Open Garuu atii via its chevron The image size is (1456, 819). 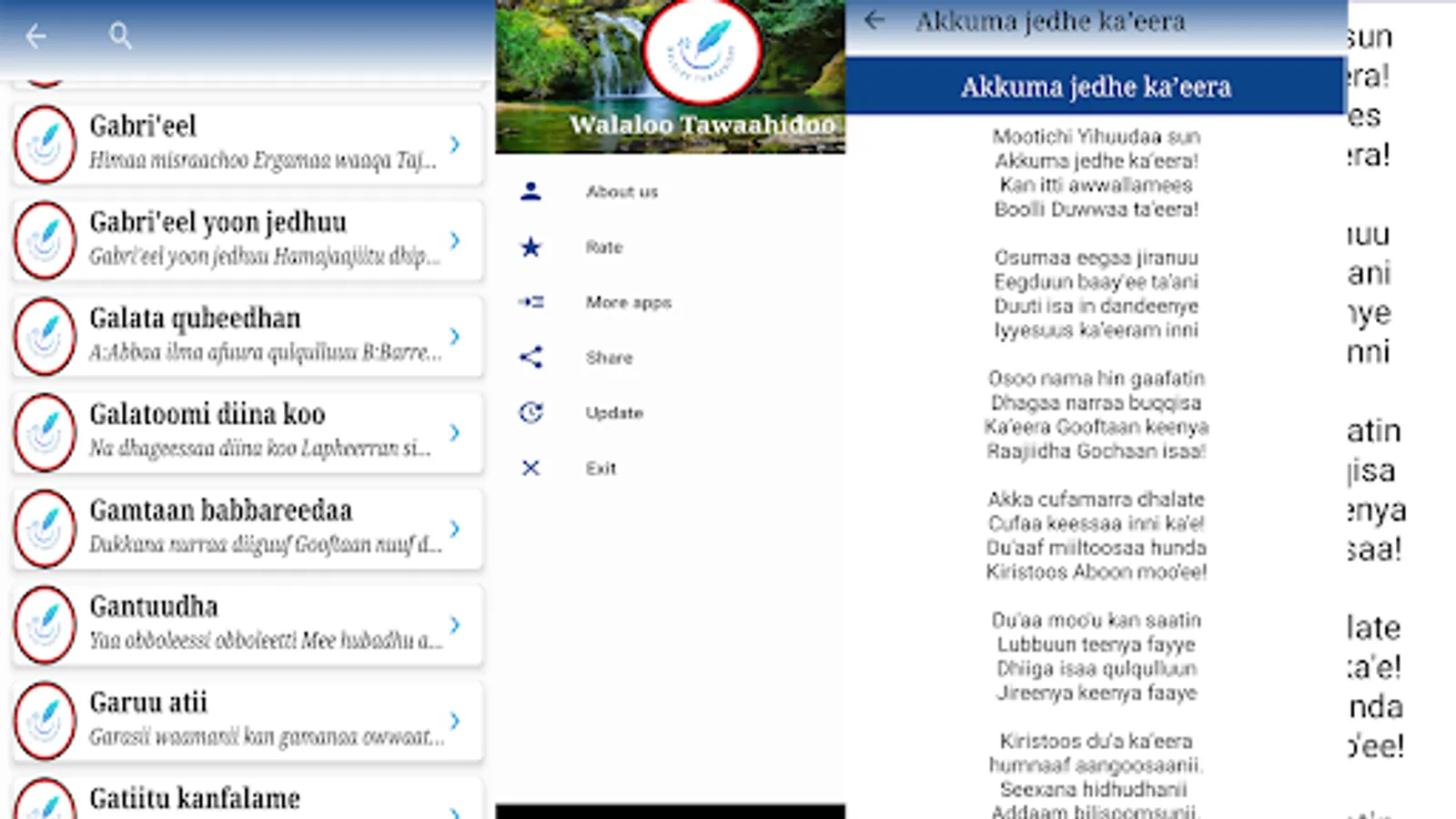[x=455, y=721]
